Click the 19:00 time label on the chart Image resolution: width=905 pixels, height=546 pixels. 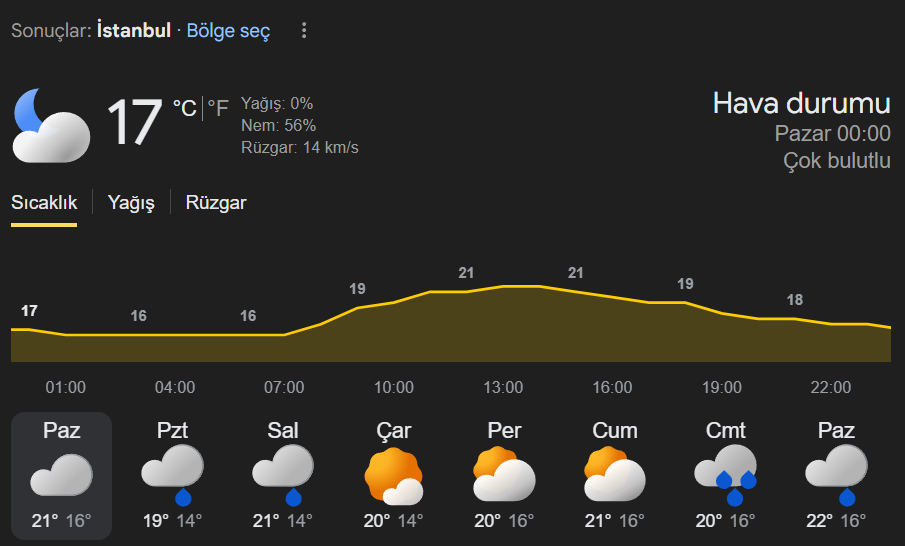point(722,388)
